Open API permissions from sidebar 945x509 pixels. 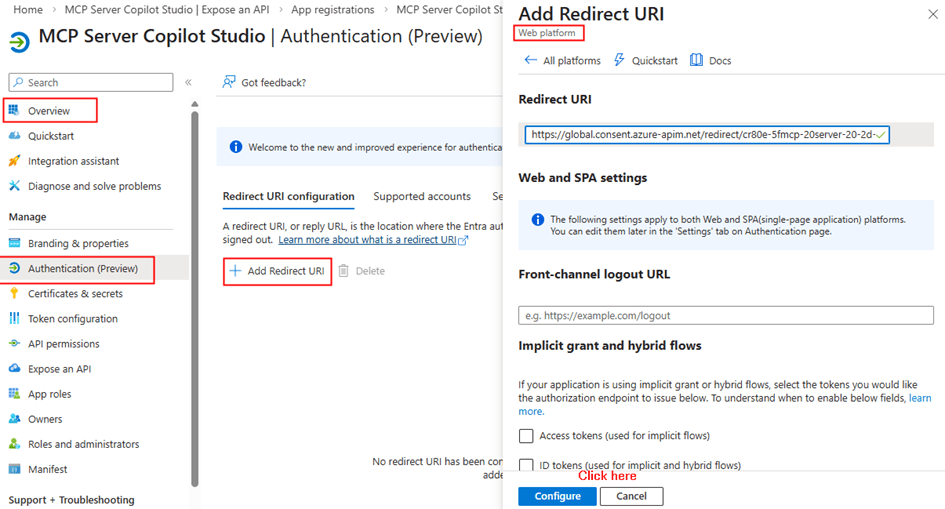click(63, 344)
